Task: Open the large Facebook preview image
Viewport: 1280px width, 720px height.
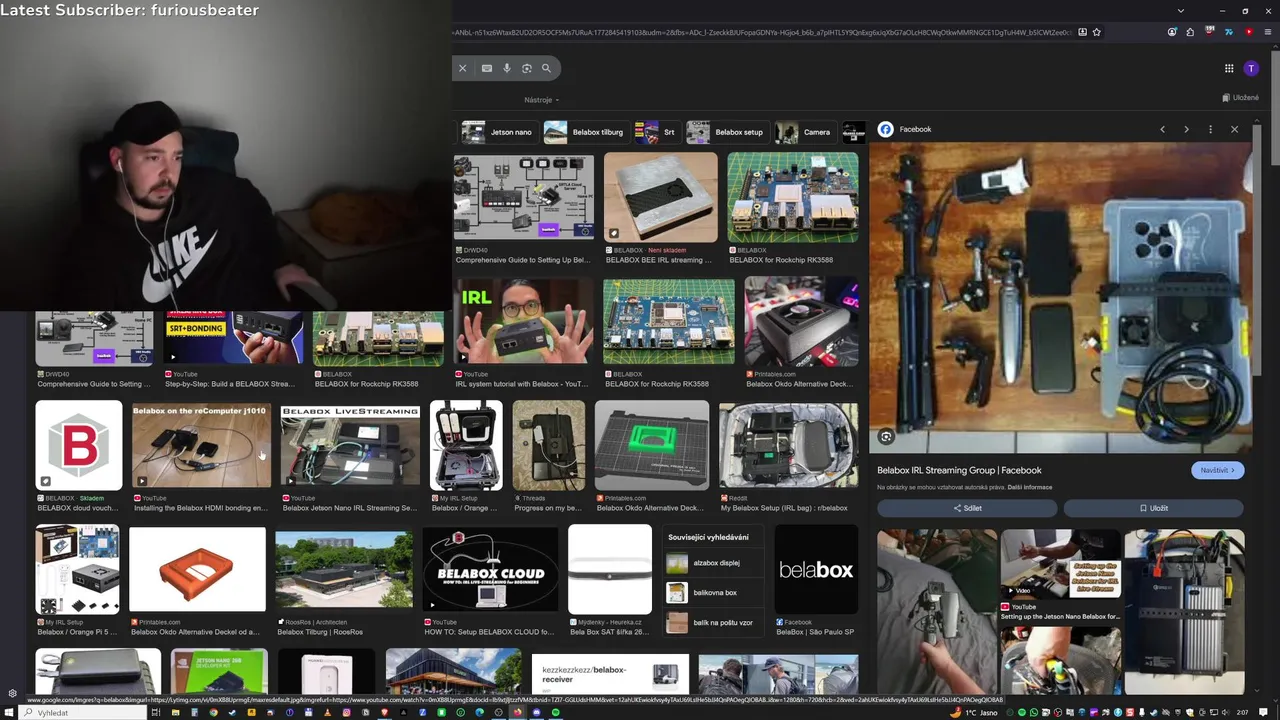Action: (x=1060, y=298)
